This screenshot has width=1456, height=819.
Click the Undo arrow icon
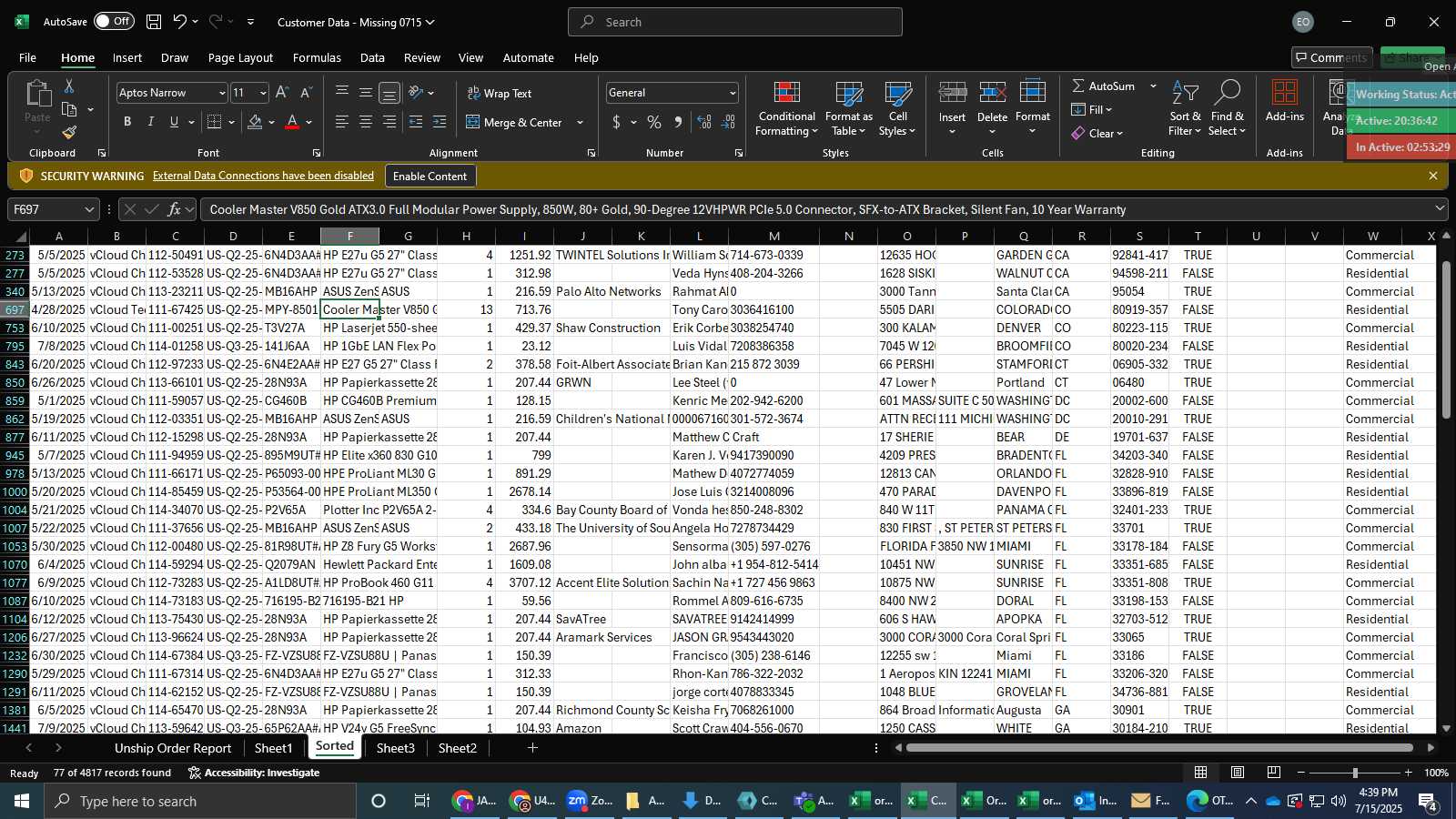(180, 22)
